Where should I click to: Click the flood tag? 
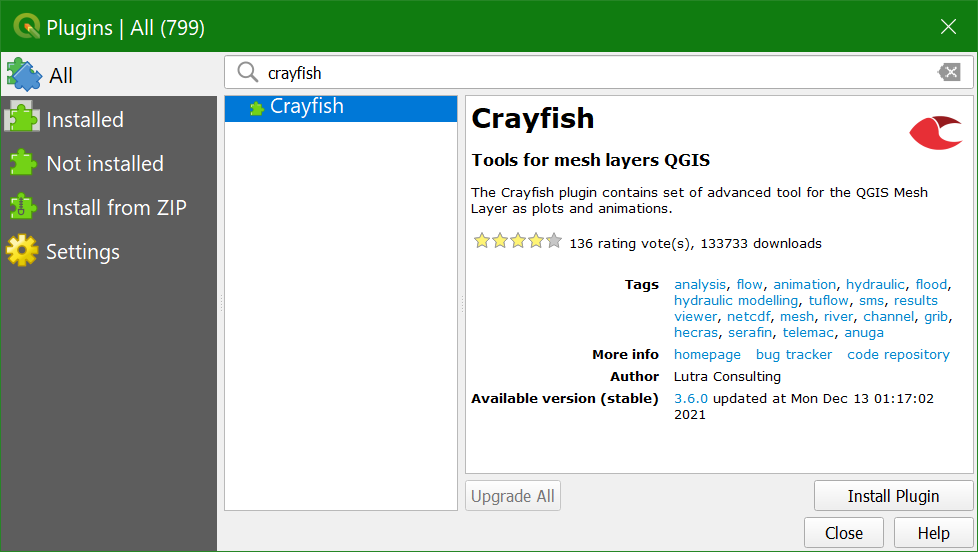931,284
